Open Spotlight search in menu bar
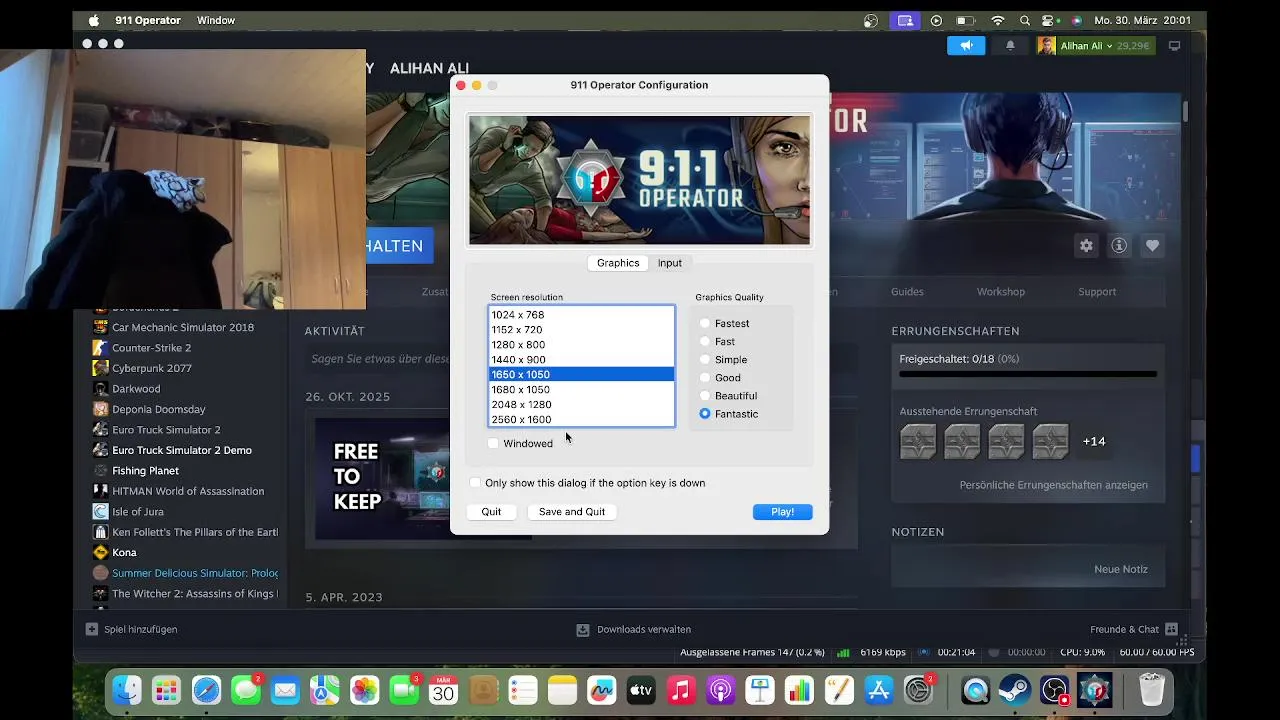 1025,20
